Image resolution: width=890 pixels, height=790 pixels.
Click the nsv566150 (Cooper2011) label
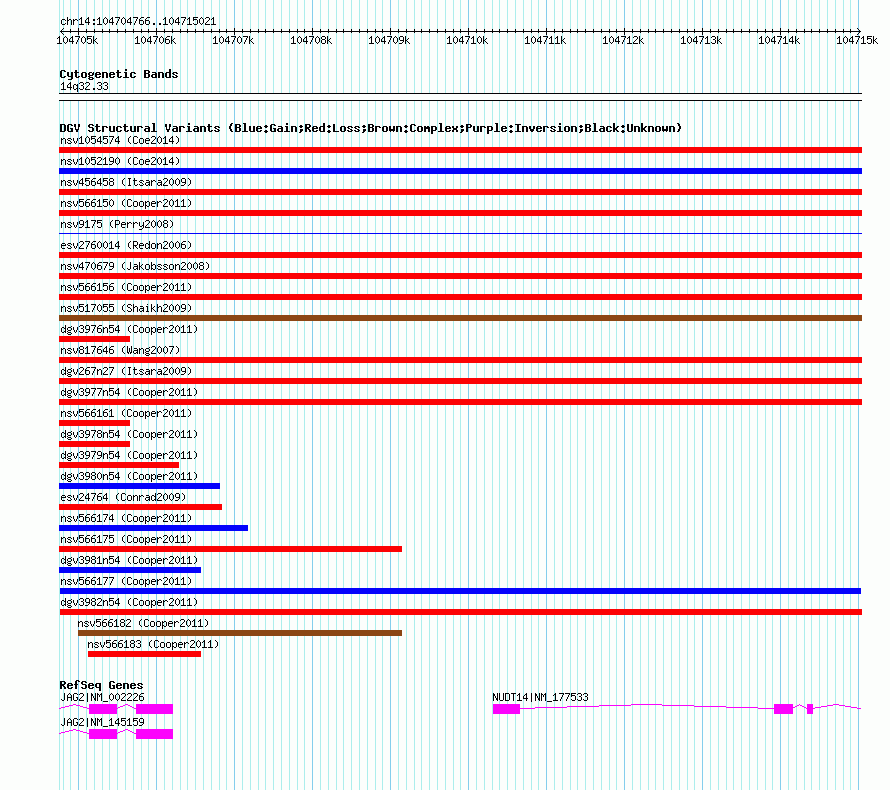click(x=126, y=203)
